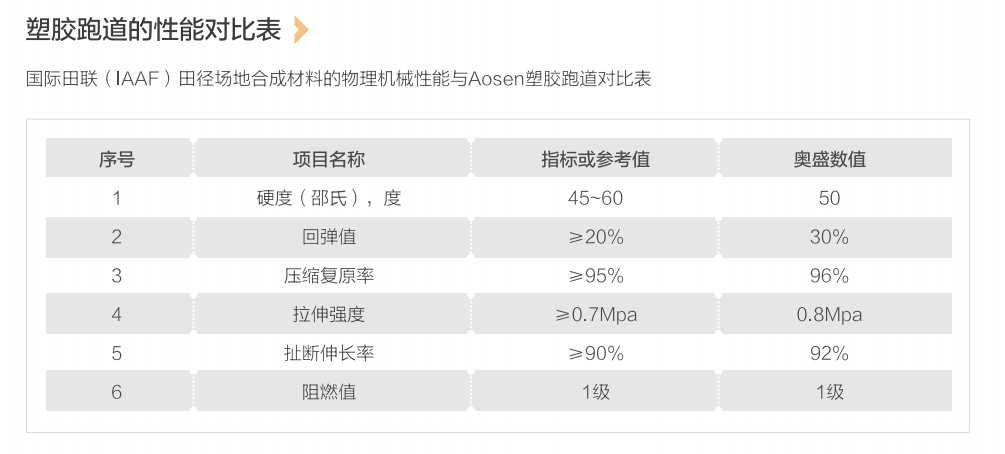Click the orange arrow beside the title

click(301, 29)
